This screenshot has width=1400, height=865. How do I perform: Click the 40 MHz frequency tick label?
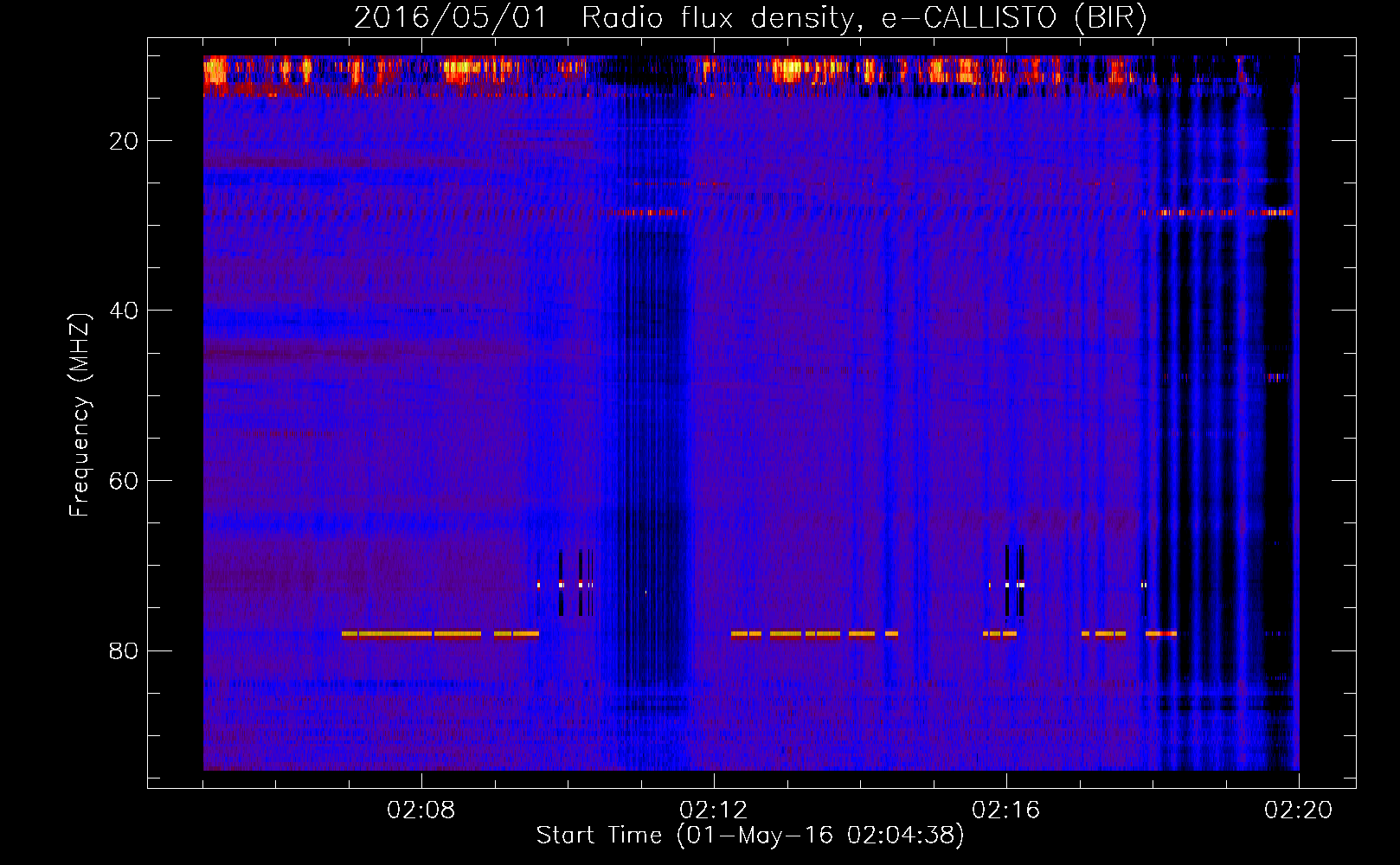coord(124,311)
